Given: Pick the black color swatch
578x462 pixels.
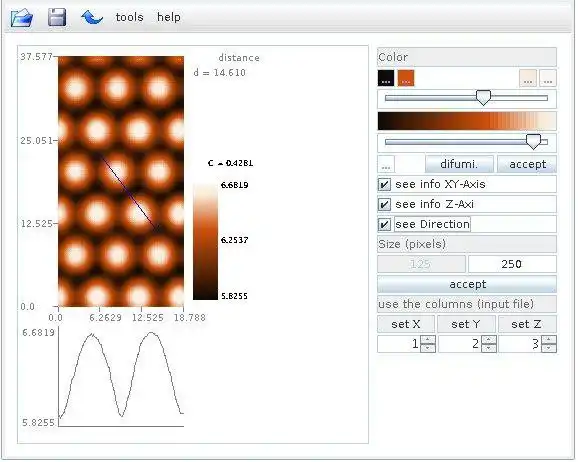Looking at the screenshot, I should [x=386, y=78].
